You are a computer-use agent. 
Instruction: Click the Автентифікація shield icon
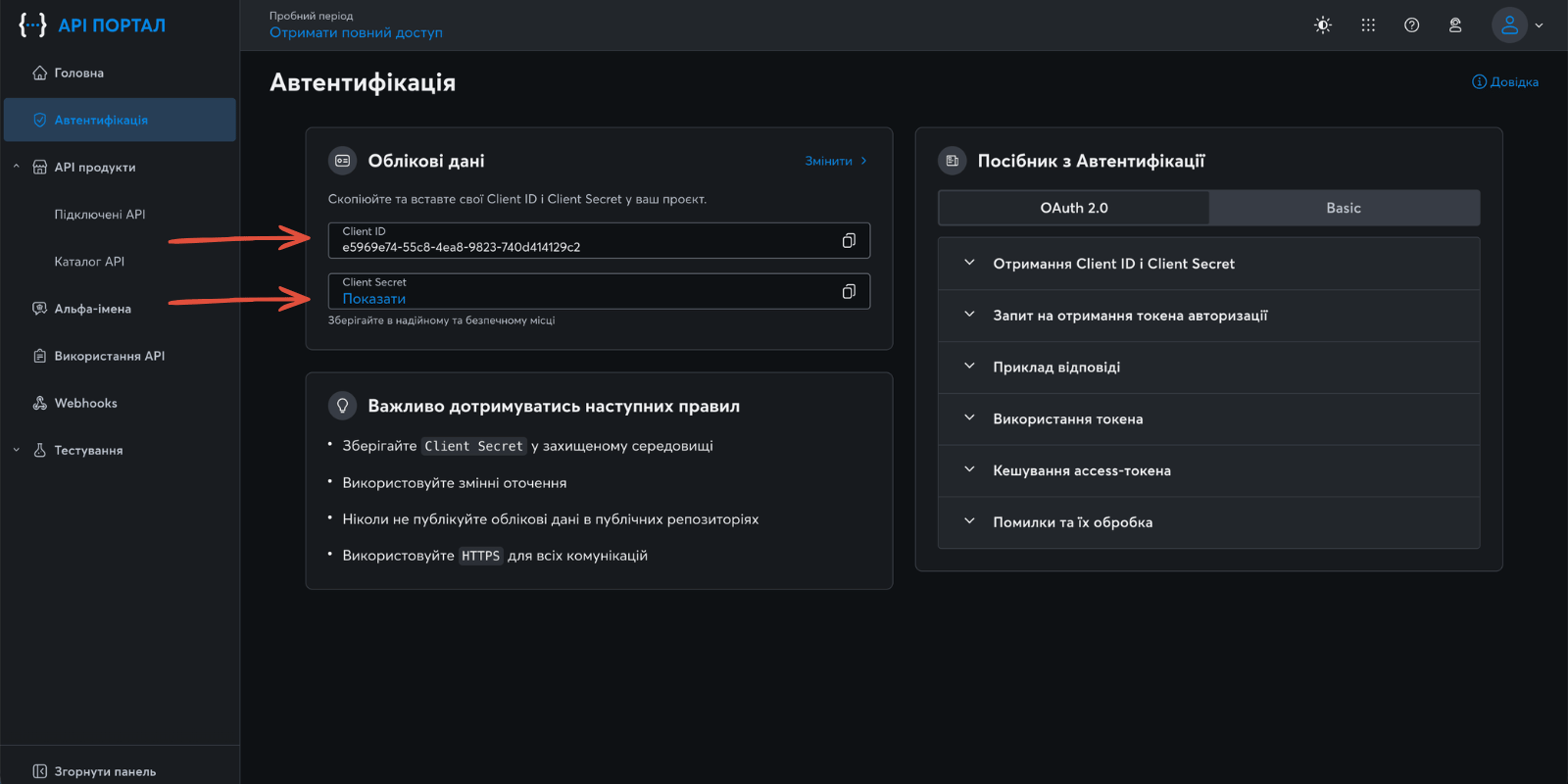[39, 120]
